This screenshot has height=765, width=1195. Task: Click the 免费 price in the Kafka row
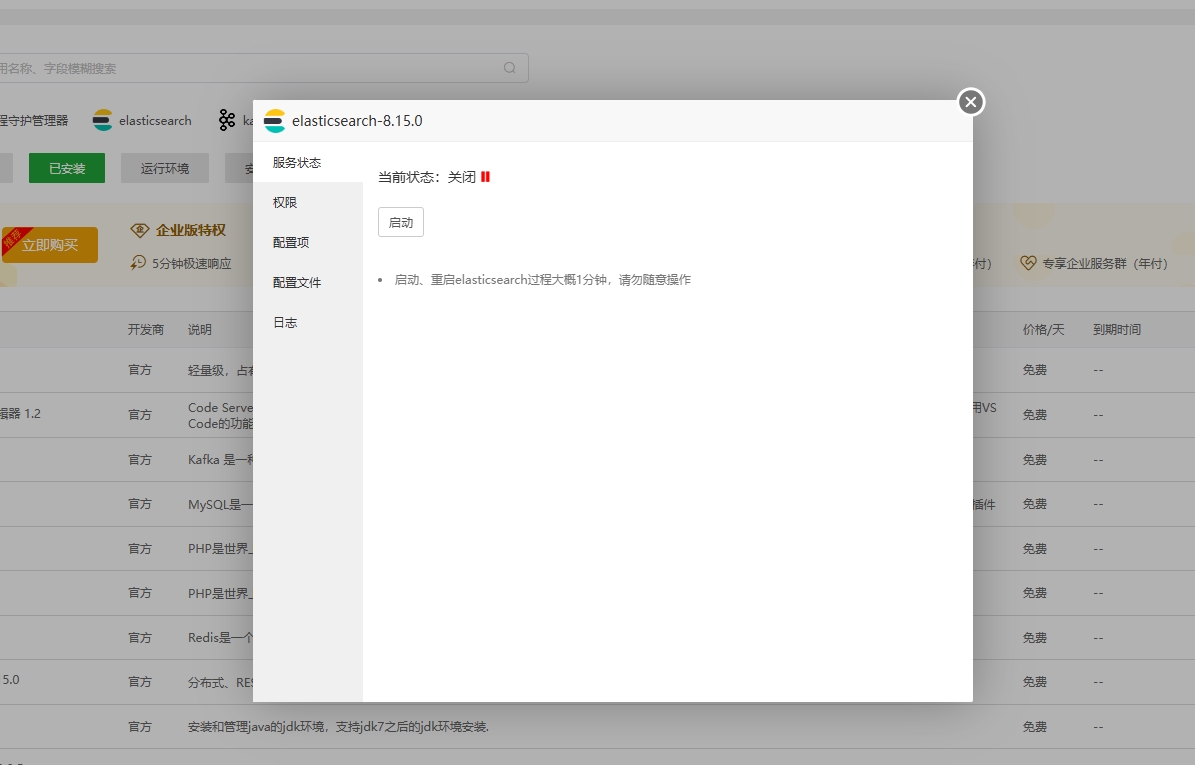(x=1034, y=459)
